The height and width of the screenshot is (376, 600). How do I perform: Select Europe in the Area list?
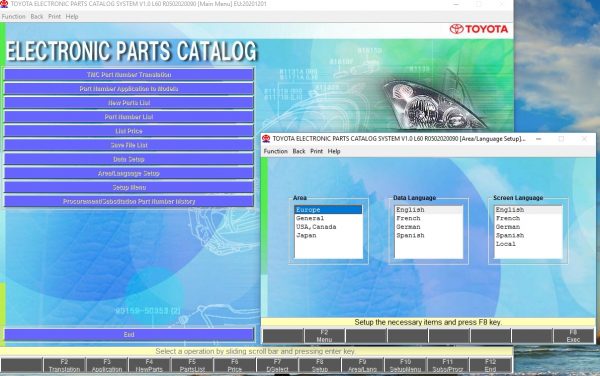[328, 210]
